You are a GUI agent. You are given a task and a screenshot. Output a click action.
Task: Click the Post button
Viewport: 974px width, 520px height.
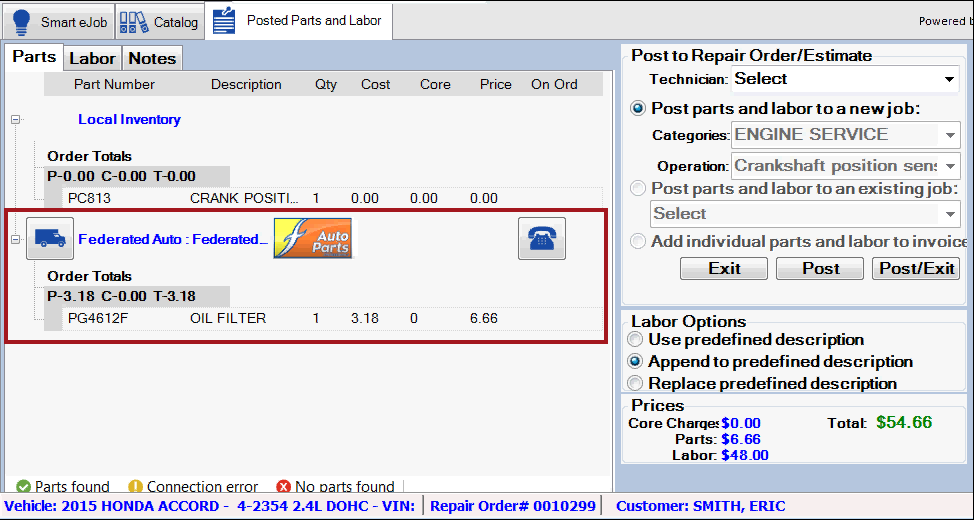(x=820, y=268)
